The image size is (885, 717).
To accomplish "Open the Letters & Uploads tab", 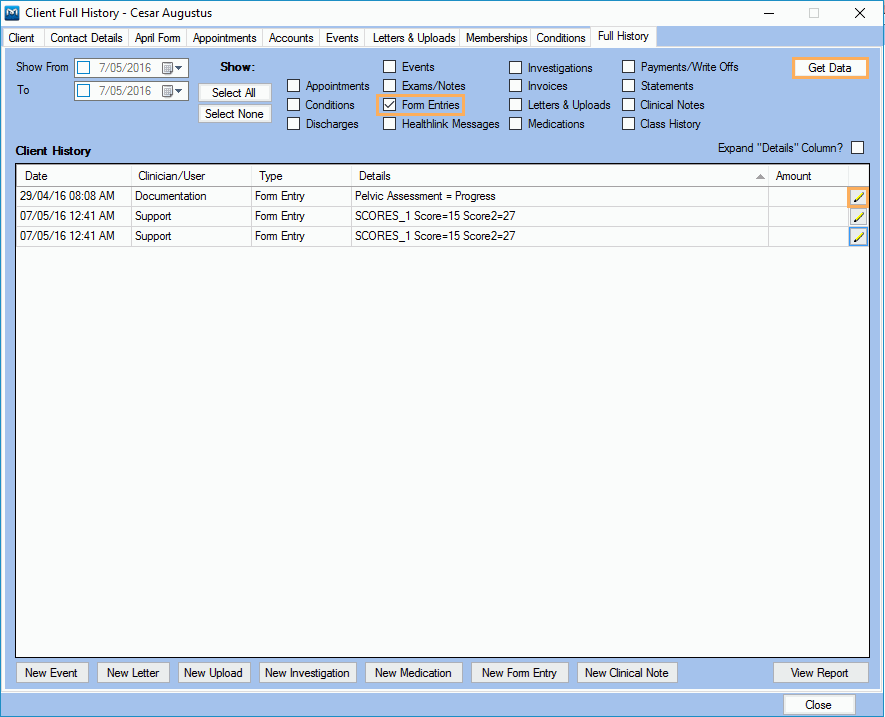I will 413,36.
